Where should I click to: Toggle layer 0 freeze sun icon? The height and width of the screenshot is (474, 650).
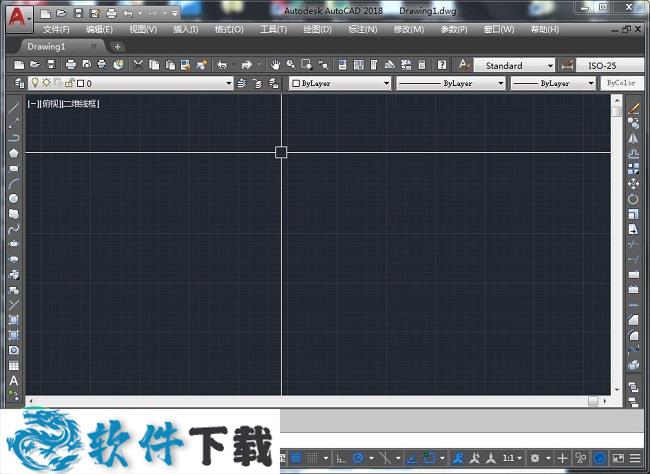[x=46, y=83]
